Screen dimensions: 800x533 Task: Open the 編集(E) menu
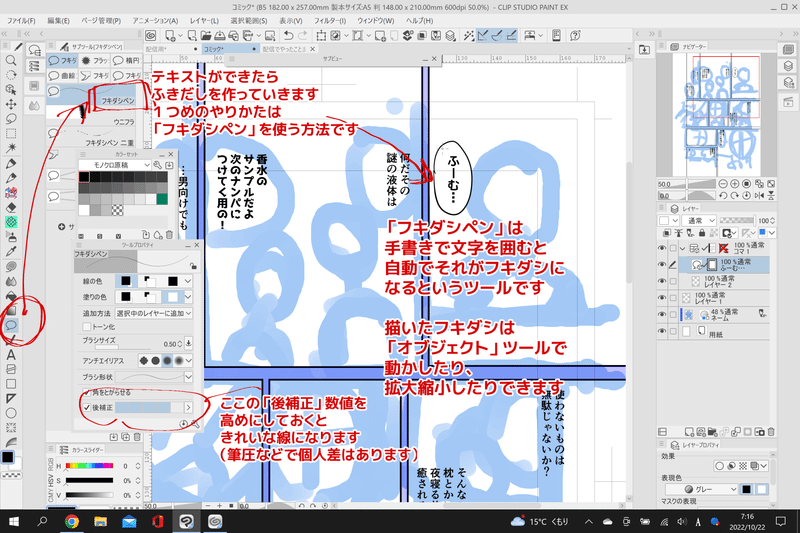tap(58, 20)
